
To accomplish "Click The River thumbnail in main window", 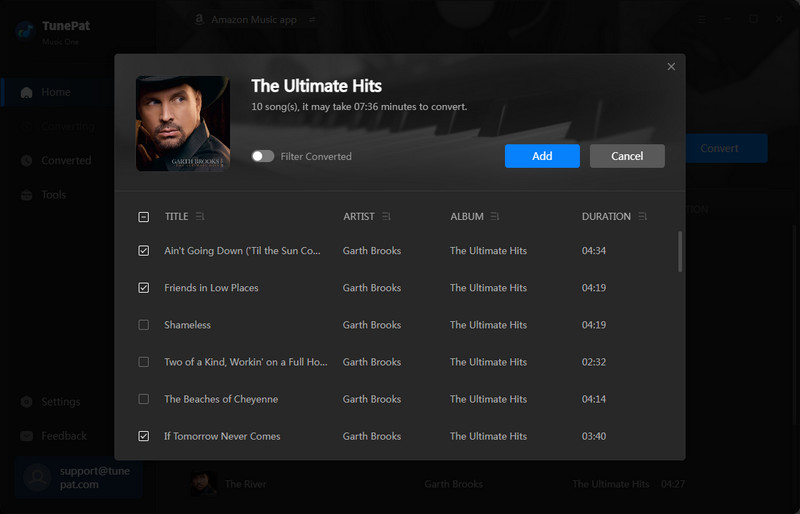I will coord(203,484).
